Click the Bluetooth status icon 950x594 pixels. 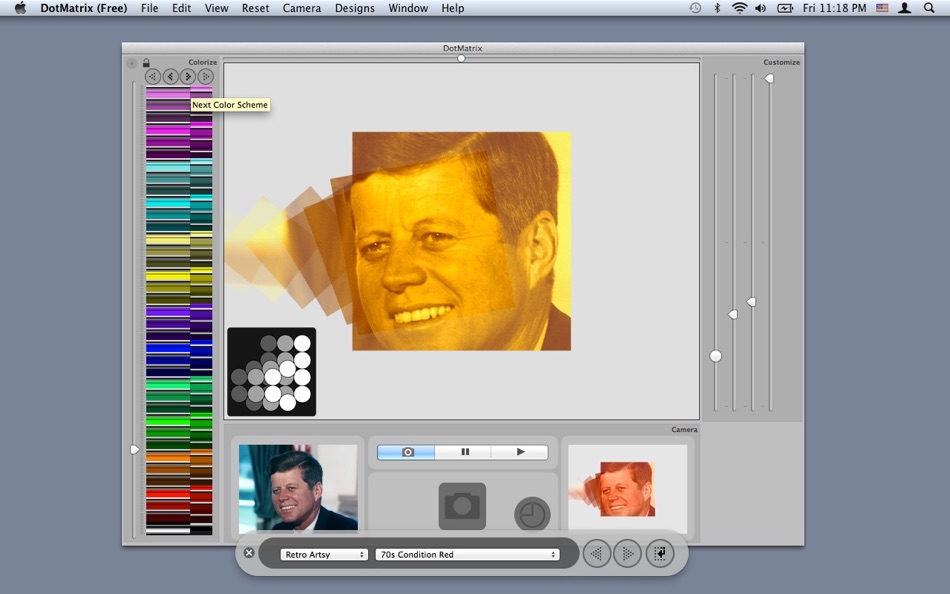[717, 8]
